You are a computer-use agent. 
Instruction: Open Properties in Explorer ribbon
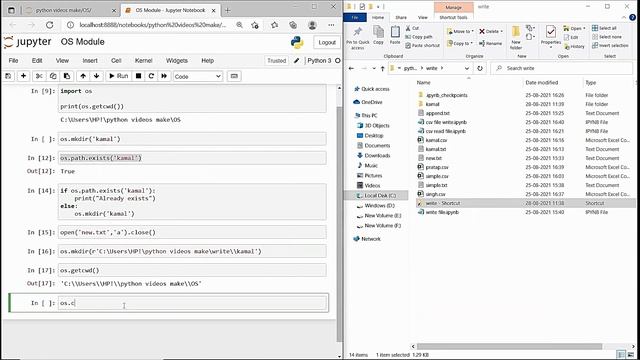click(551, 36)
